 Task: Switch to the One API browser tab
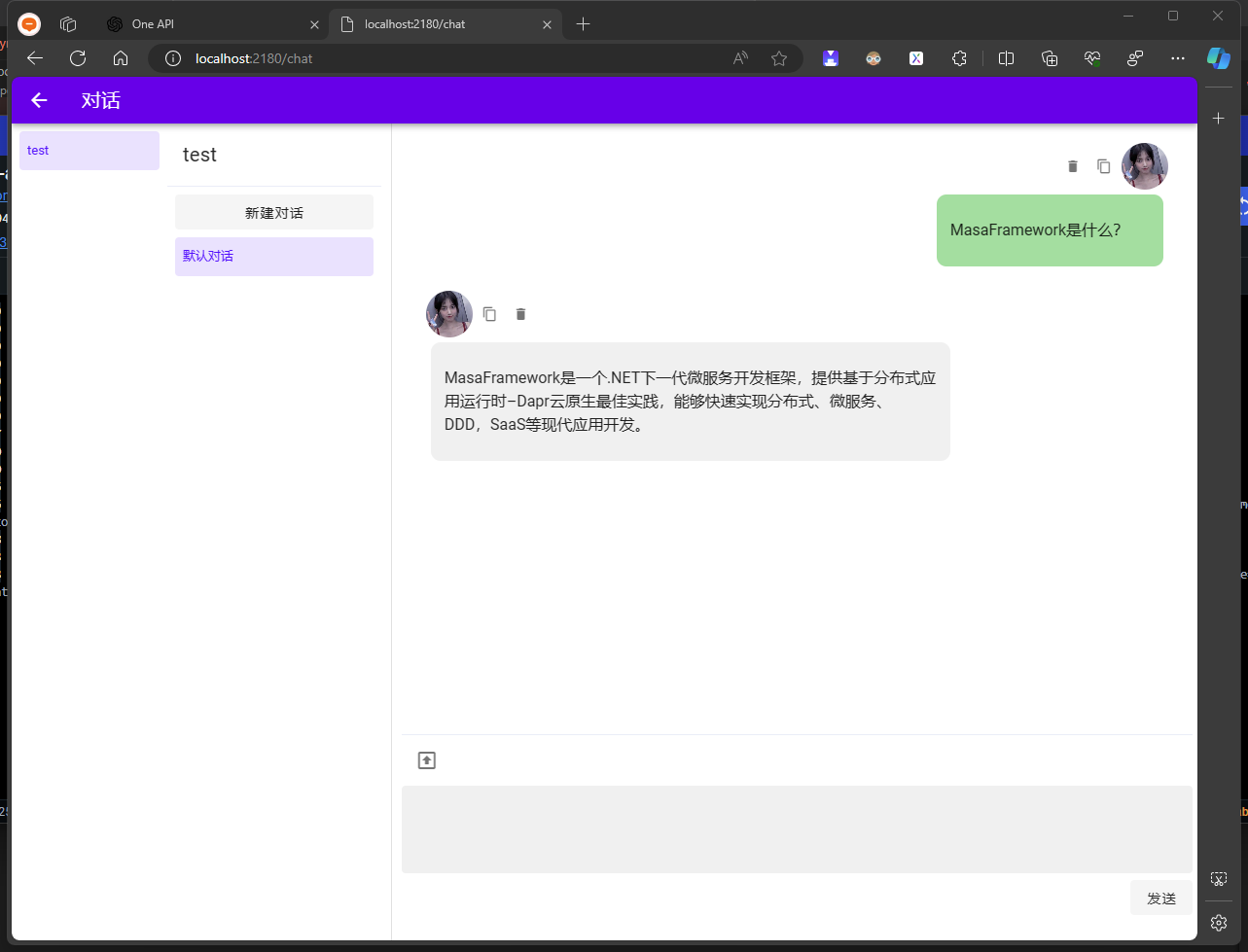[212, 24]
